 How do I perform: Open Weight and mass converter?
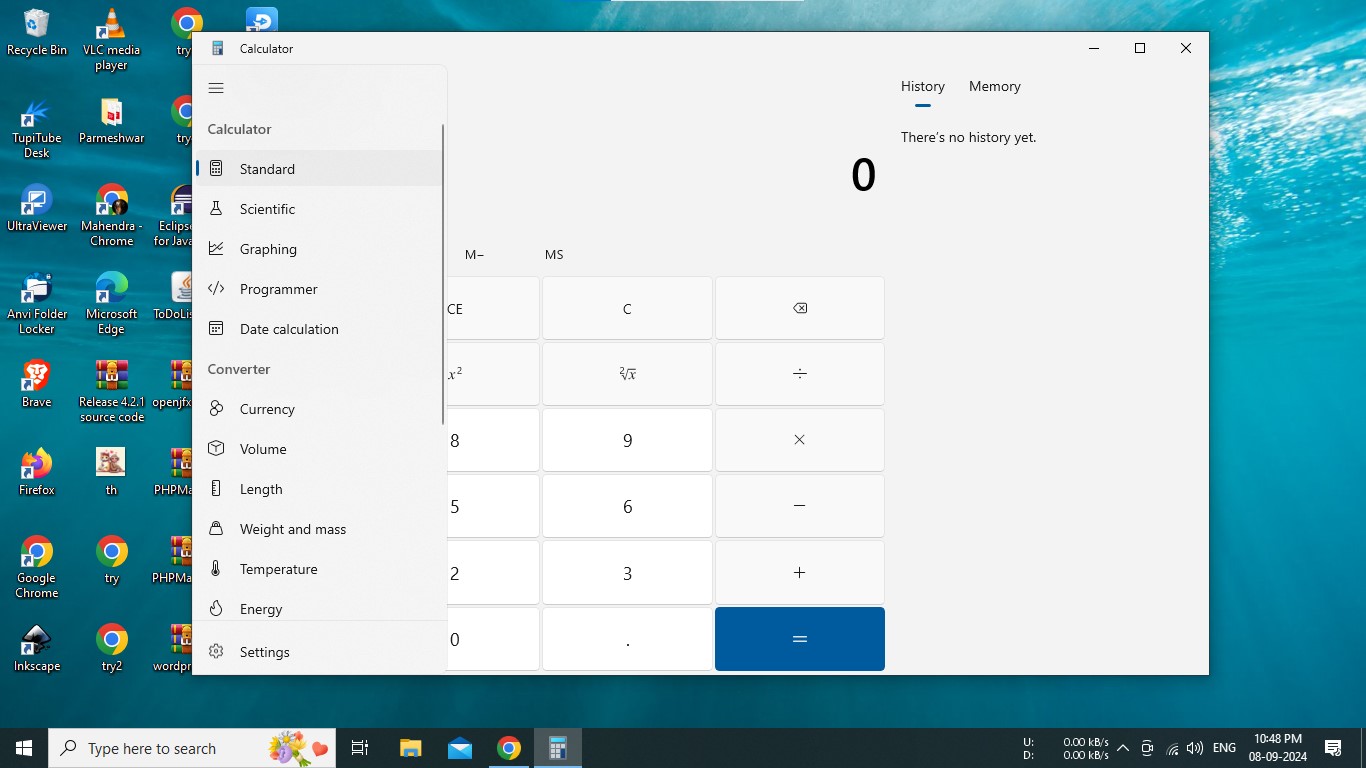coord(319,529)
